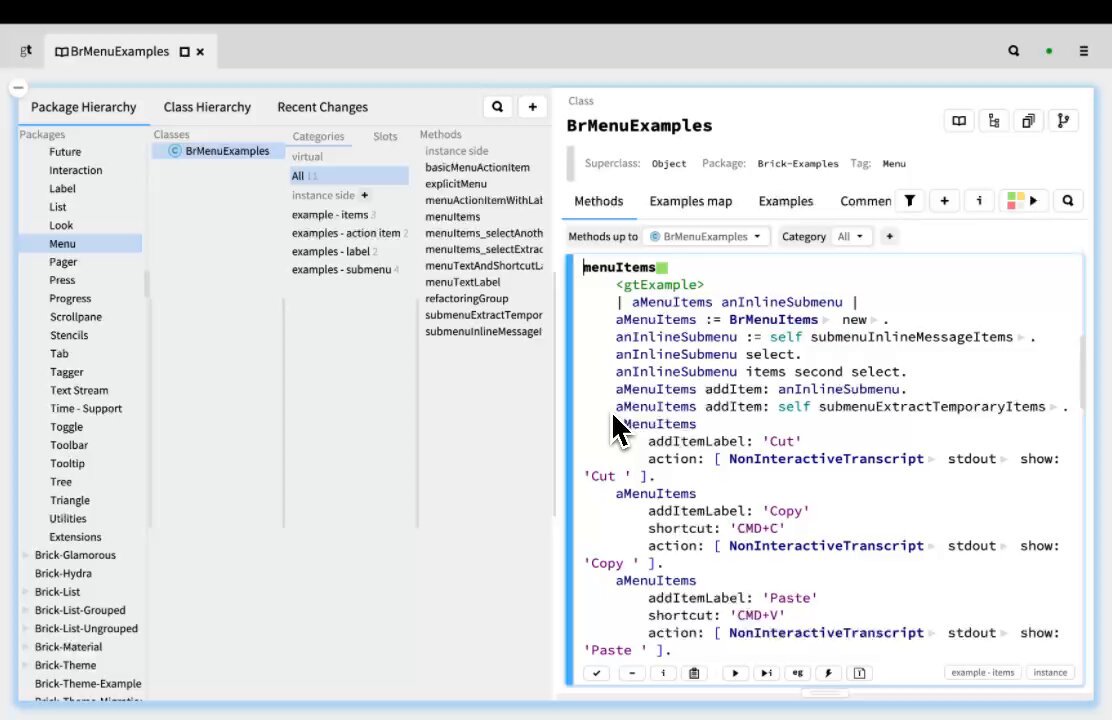Select menuTextLabel in the methods list
The image size is (1112, 720).
point(462,282)
